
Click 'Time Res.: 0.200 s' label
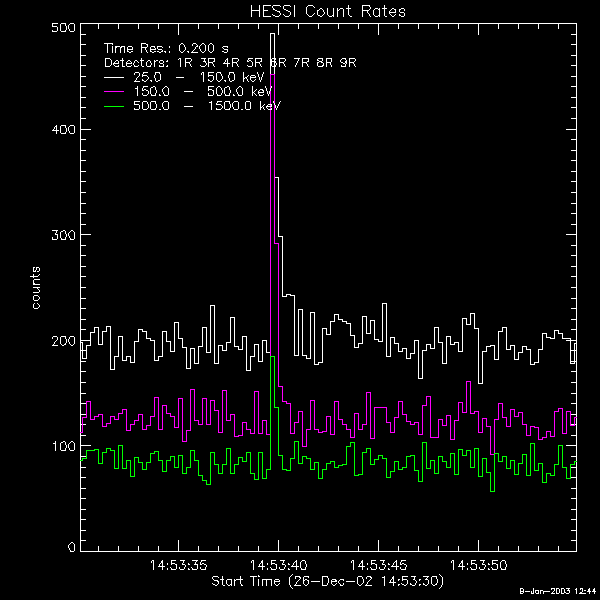166,49
